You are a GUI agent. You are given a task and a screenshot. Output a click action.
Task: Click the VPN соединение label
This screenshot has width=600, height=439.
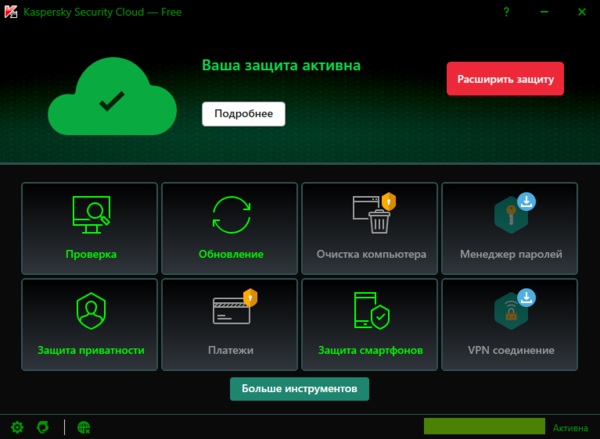tap(511, 350)
